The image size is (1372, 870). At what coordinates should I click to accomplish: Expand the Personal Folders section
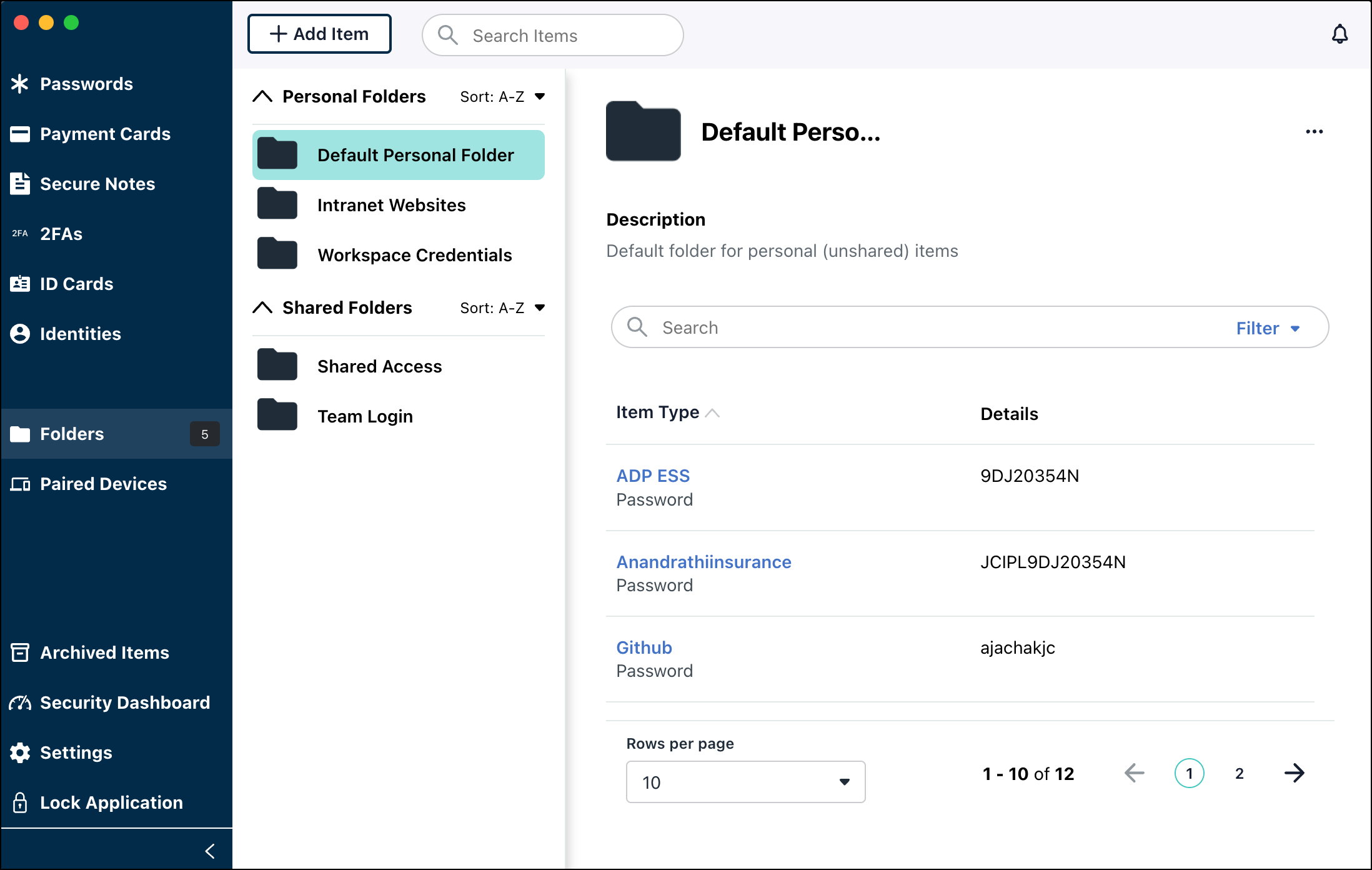[264, 95]
